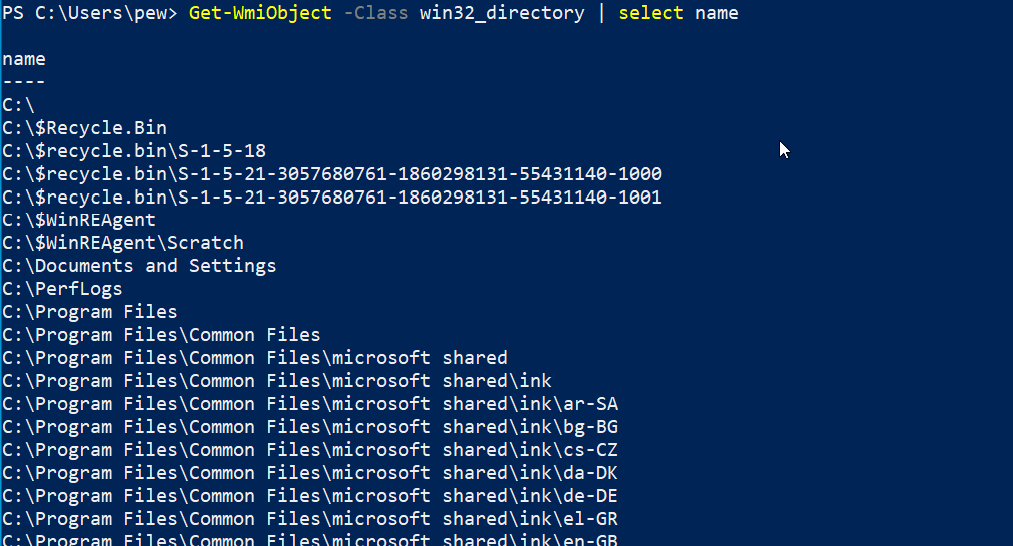1013x546 pixels.
Task: Click the C:\$Recycle.Bin line
Action: pos(85,128)
